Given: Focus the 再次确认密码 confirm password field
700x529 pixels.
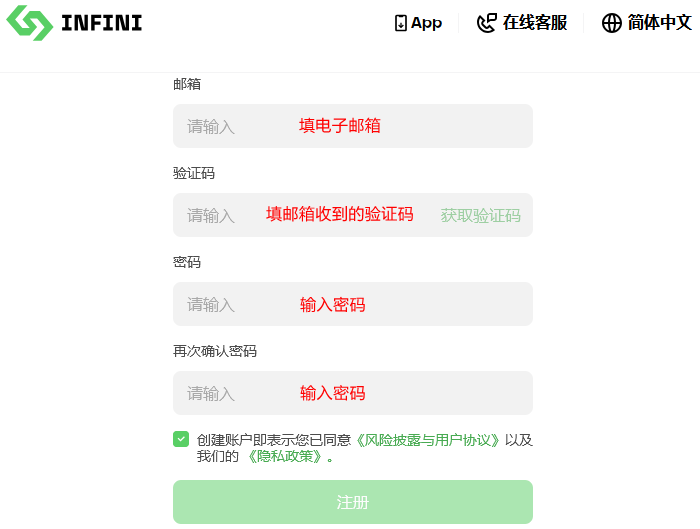Looking at the screenshot, I should click(353, 393).
